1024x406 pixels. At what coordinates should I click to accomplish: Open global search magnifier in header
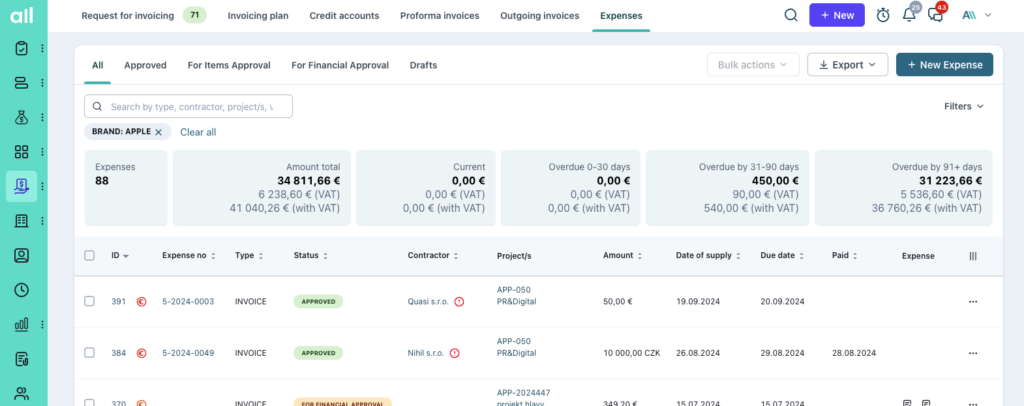[x=791, y=15]
